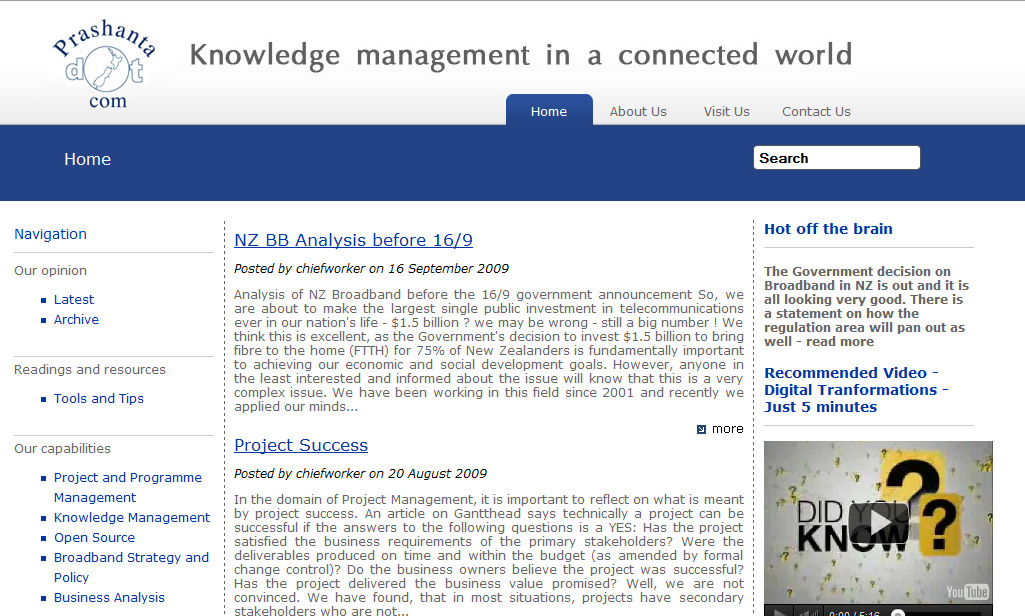Click the Search input field
This screenshot has width=1025, height=616.
tap(836, 158)
